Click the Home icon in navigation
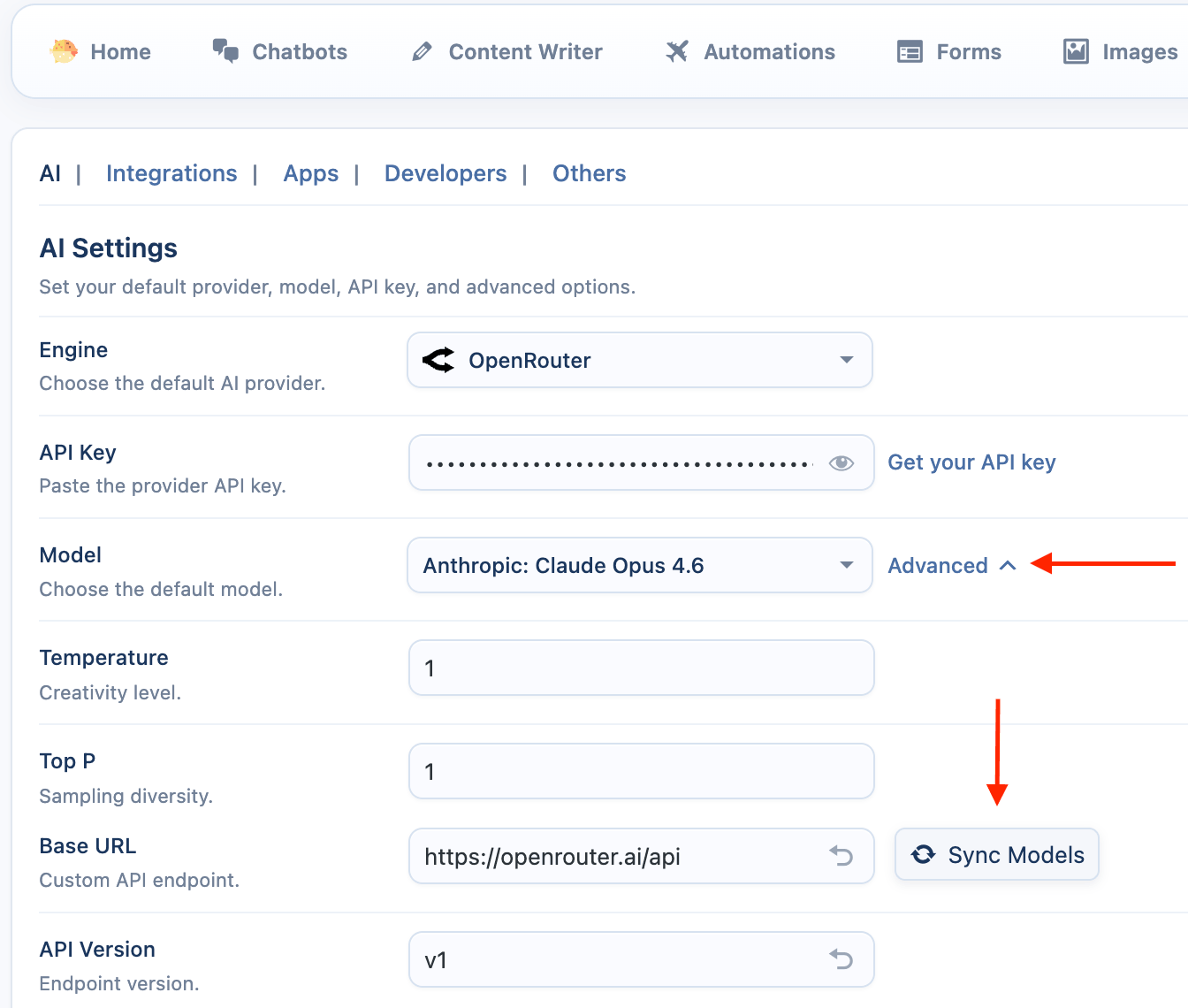 coord(64,52)
